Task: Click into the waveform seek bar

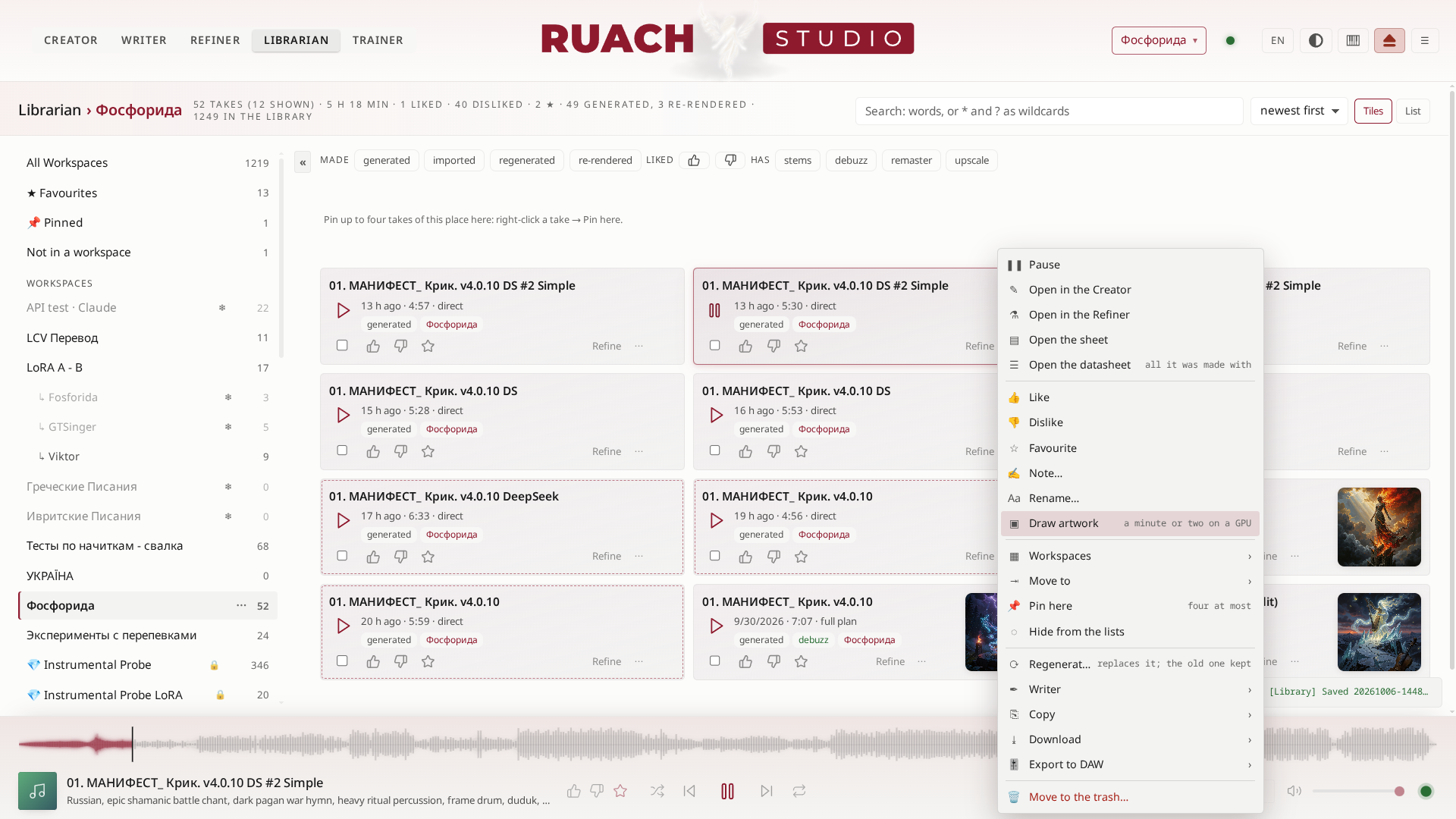Action: [727, 744]
